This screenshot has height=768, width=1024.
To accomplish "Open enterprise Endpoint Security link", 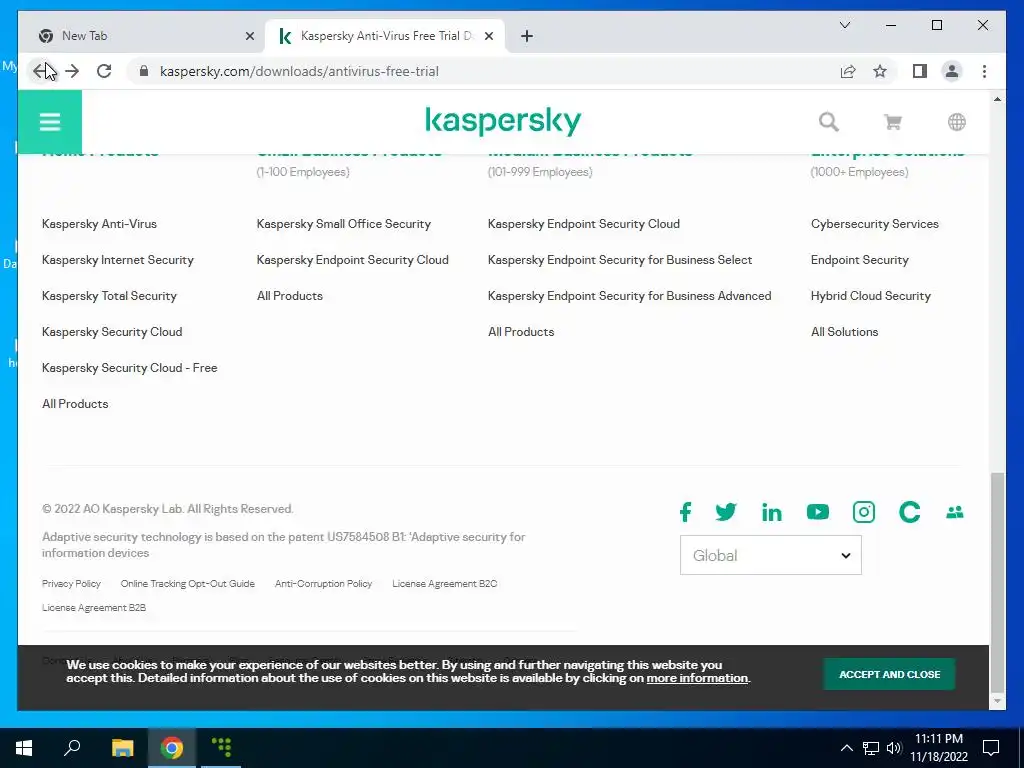I will click(x=859, y=260).
